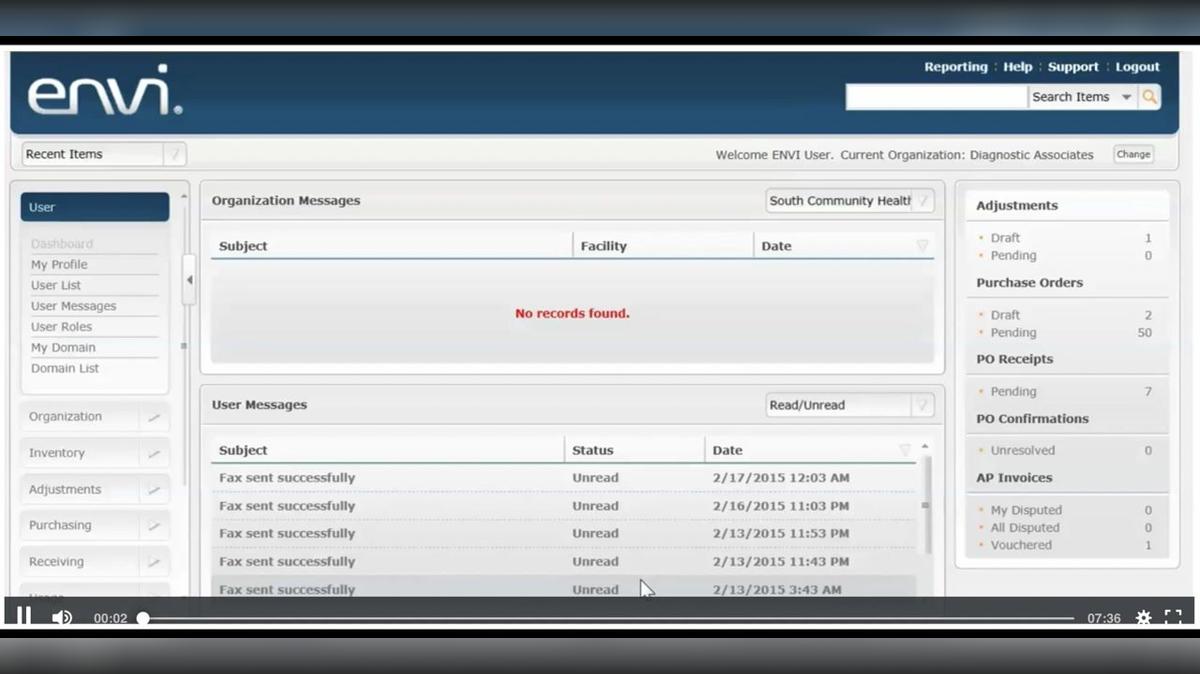Click the Date column filter icon in User Messages
This screenshot has height=674, width=1200.
tap(904, 450)
